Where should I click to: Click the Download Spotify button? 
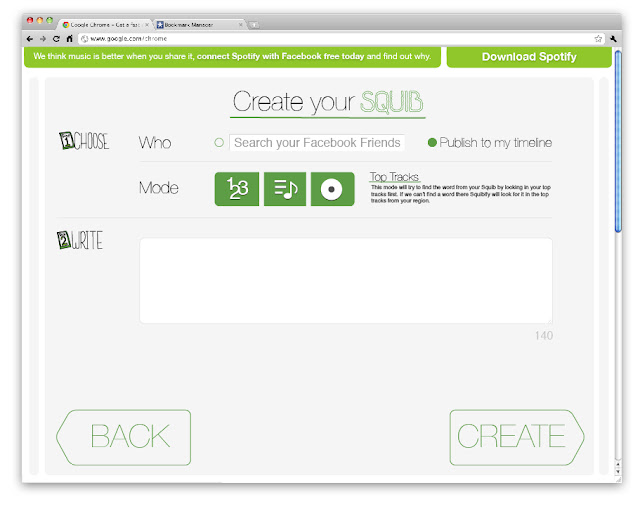(x=529, y=57)
